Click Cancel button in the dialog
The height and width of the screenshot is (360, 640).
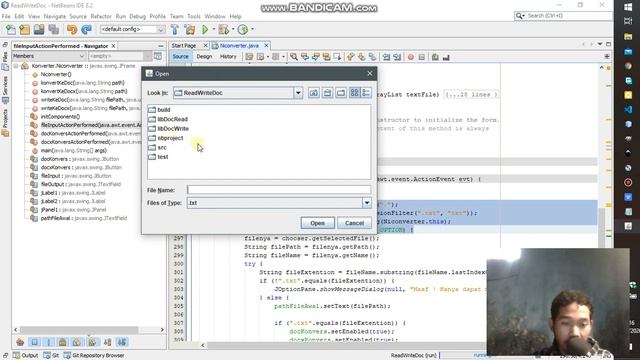click(x=354, y=223)
